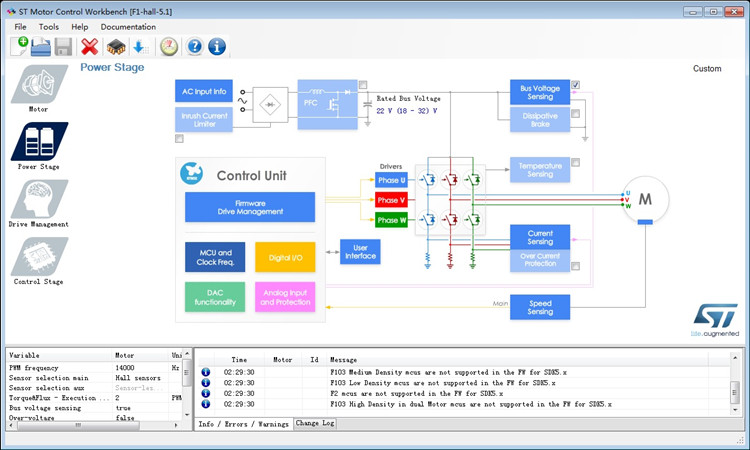Open the DAC functionality block
The width and height of the screenshot is (750, 450).
pyautogui.click(x=215, y=297)
